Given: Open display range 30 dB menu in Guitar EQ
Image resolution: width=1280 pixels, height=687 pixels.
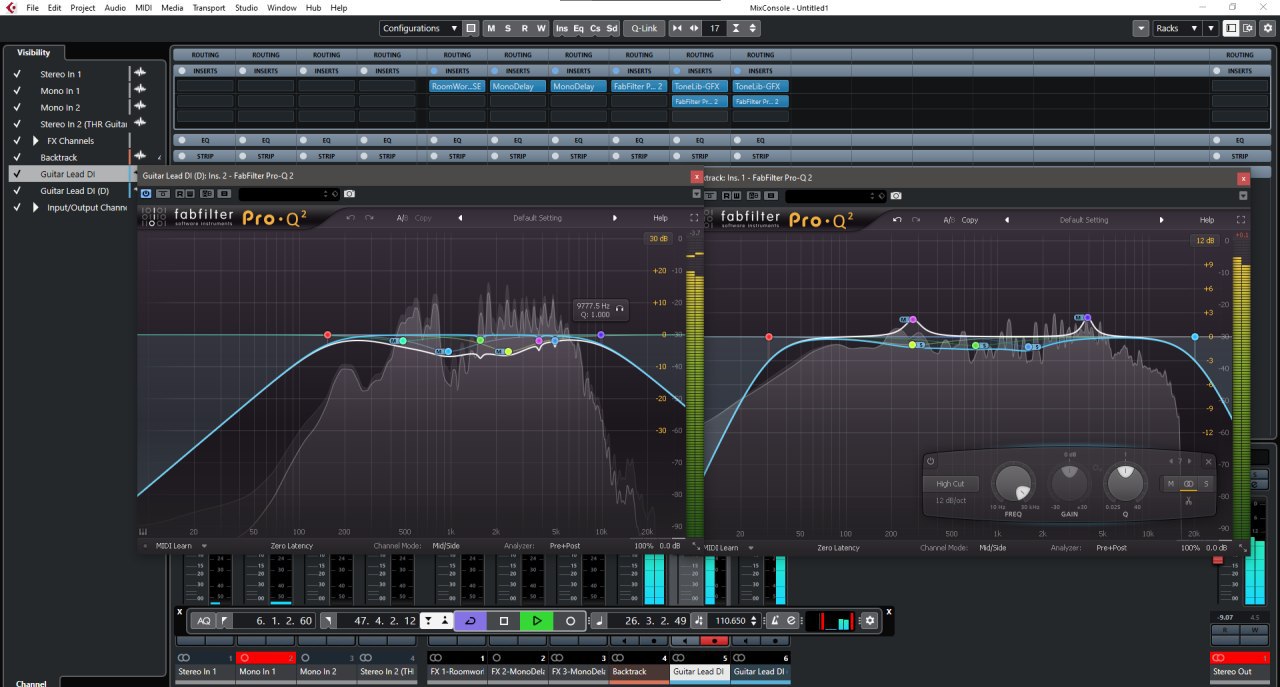Looking at the screenshot, I should point(658,238).
